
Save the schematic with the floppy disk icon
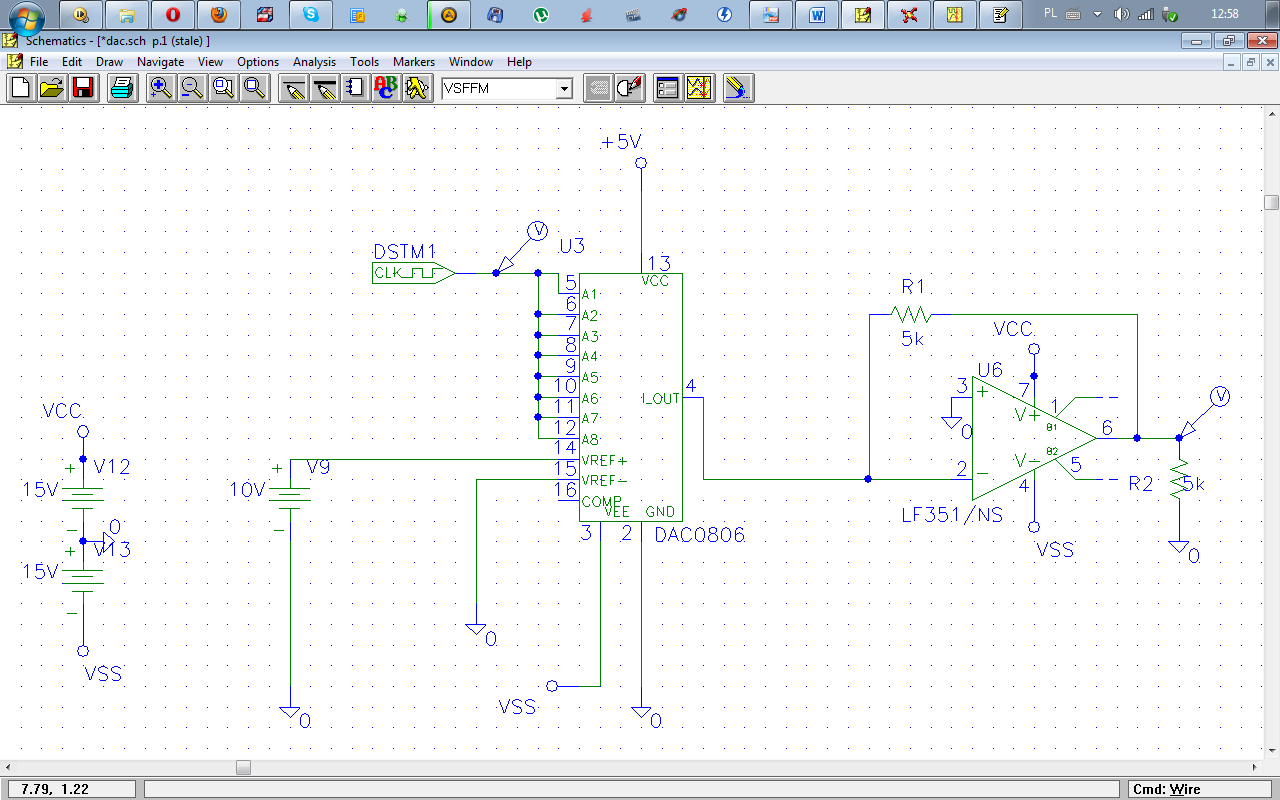(82, 88)
